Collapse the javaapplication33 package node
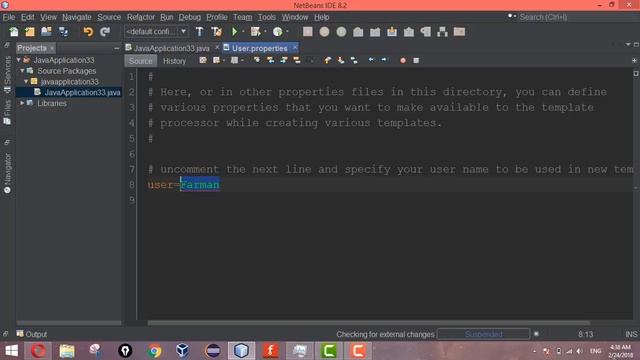 click(x=27, y=82)
